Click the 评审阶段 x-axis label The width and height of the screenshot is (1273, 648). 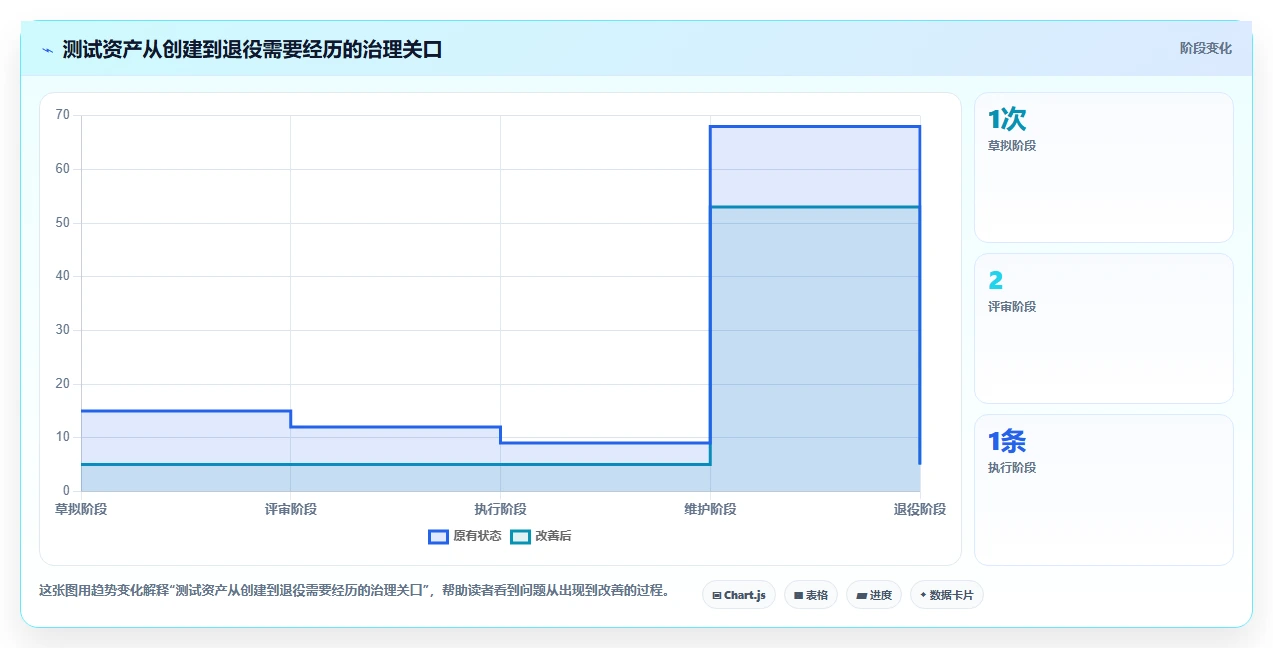(x=291, y=509)
